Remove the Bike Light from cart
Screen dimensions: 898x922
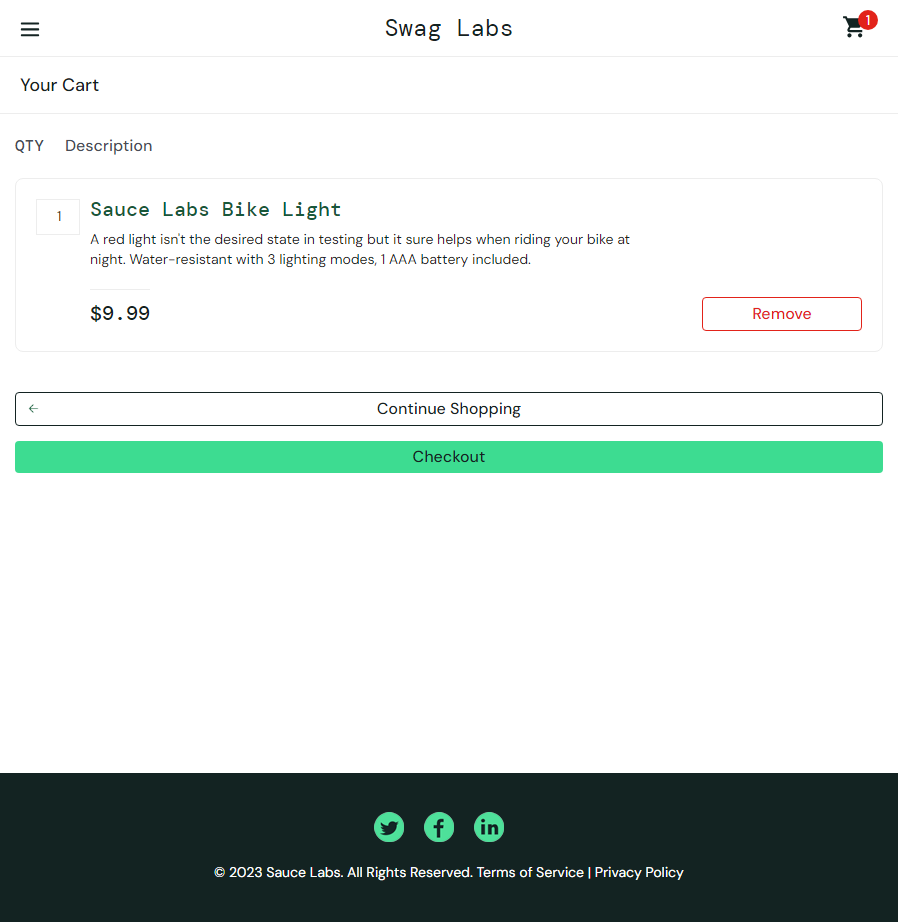(x=782, y=314)
